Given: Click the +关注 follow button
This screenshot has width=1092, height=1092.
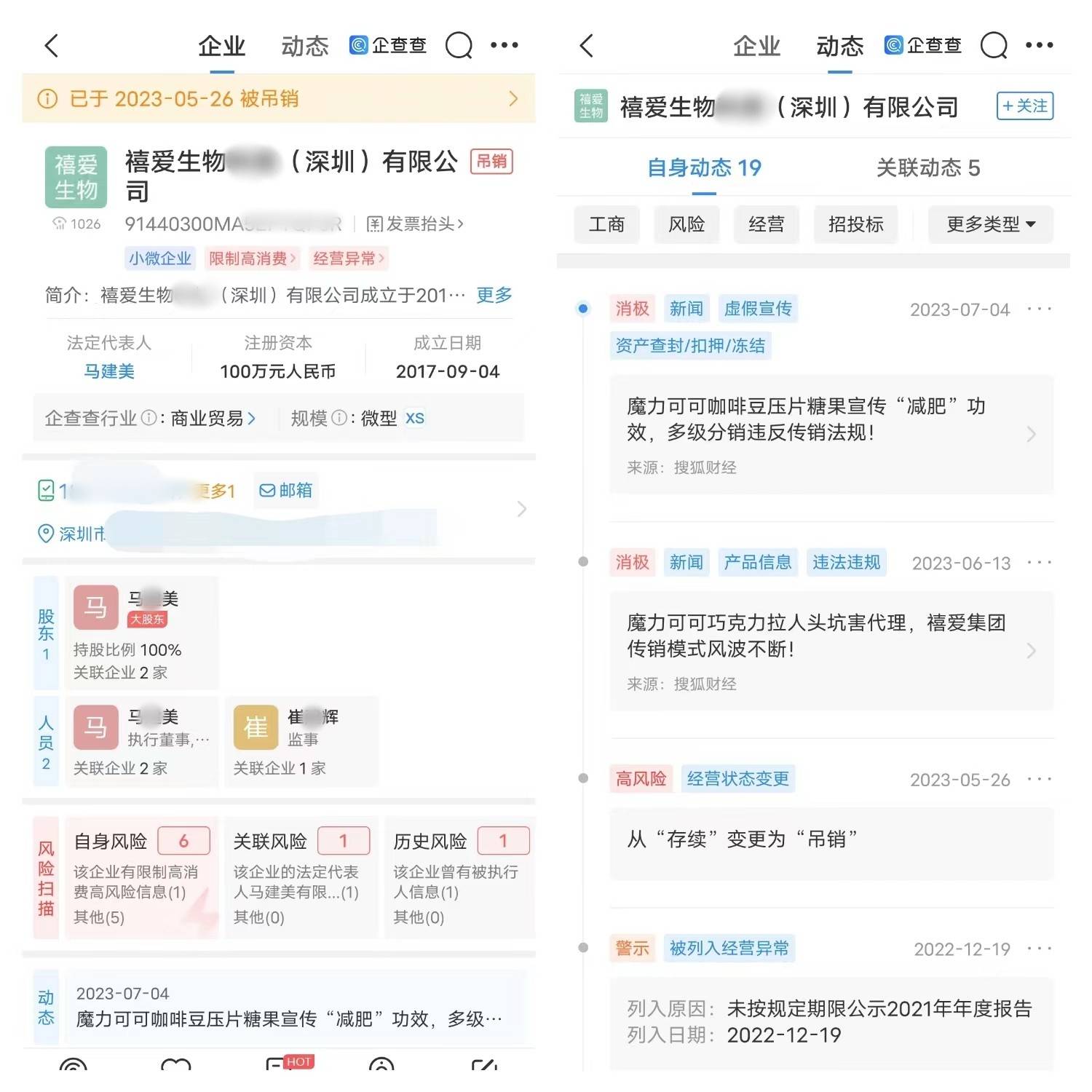Looking at the screenshot, I should (x=1024, y=106).
